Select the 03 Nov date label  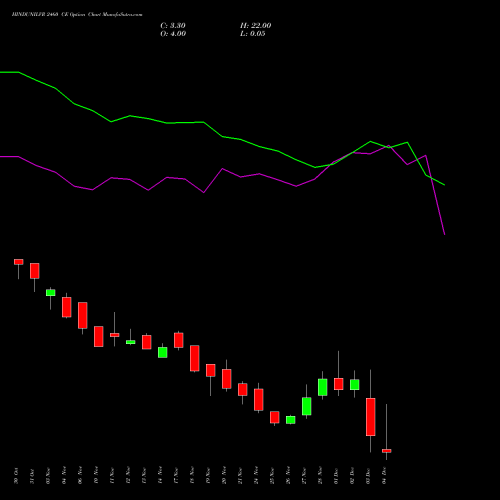[48, 476]
